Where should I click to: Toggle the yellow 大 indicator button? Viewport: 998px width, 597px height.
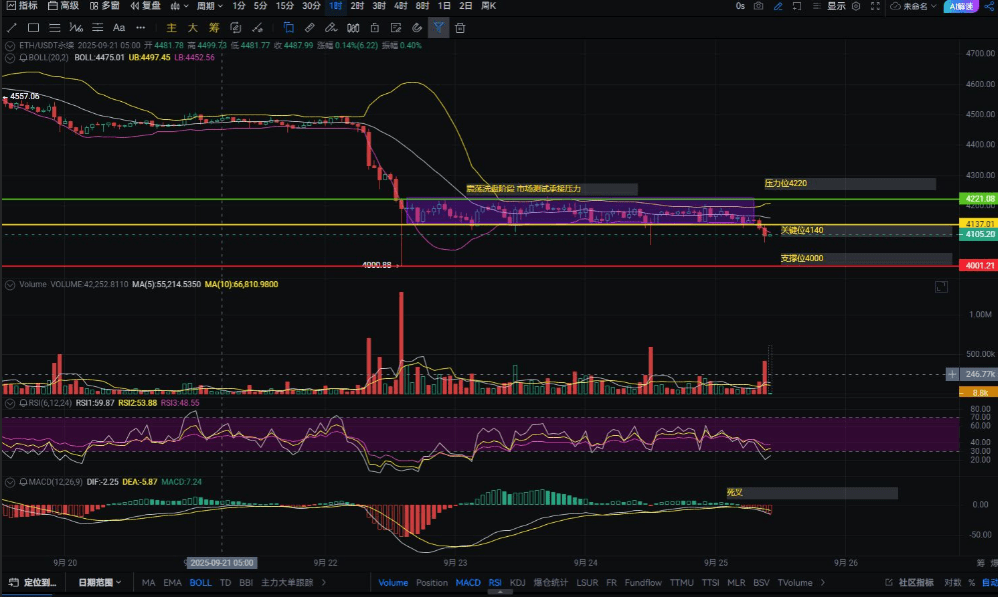tap(193, 28)
